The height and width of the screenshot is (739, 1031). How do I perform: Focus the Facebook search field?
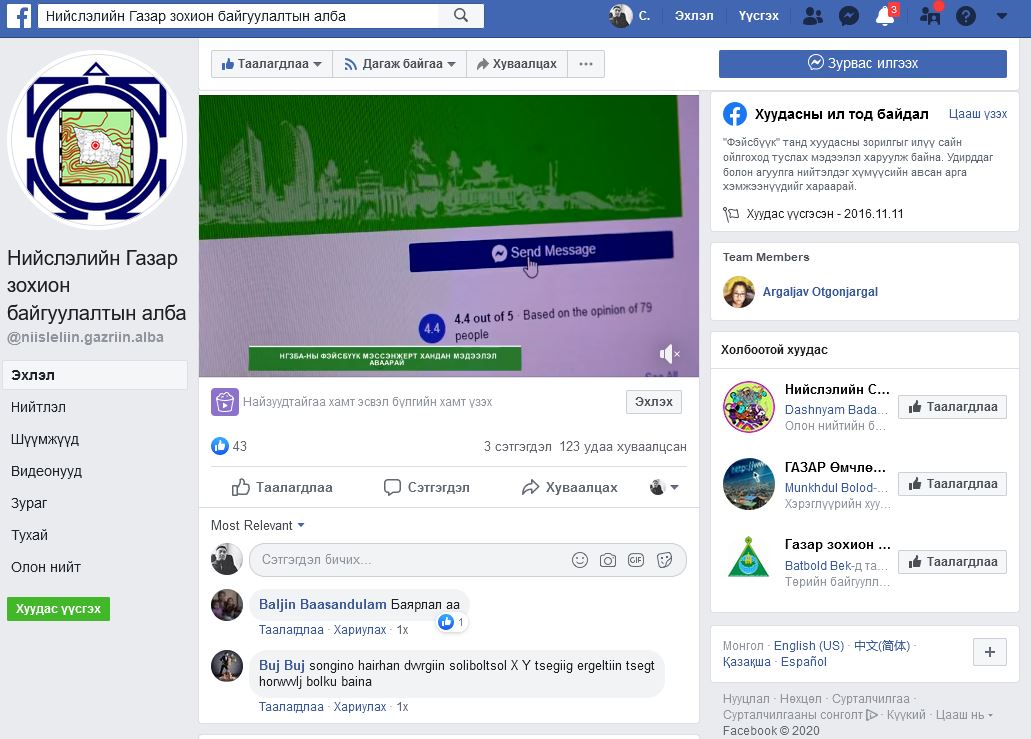pos(238,16)
